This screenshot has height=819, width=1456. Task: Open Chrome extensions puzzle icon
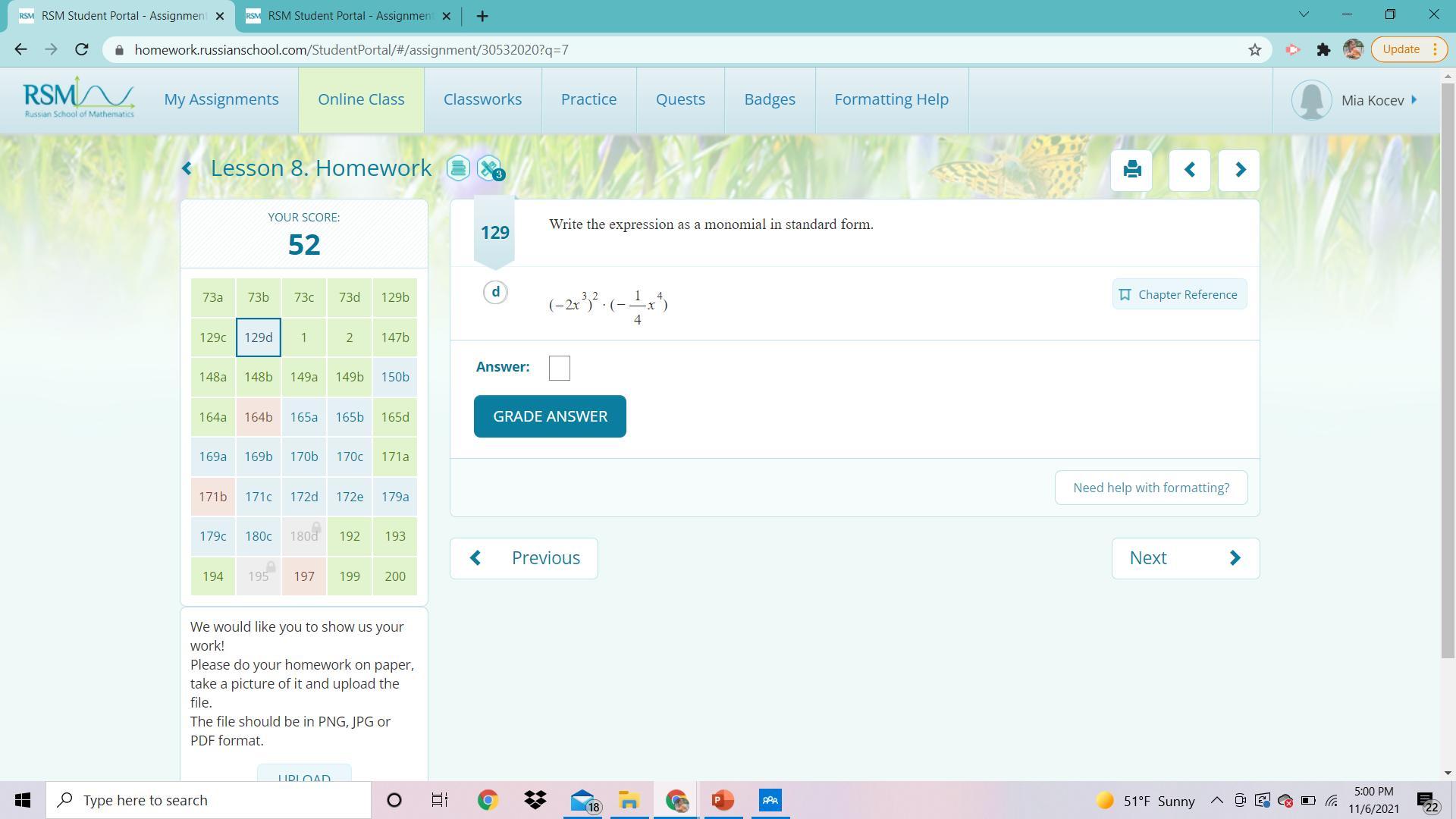[1323, 50]
